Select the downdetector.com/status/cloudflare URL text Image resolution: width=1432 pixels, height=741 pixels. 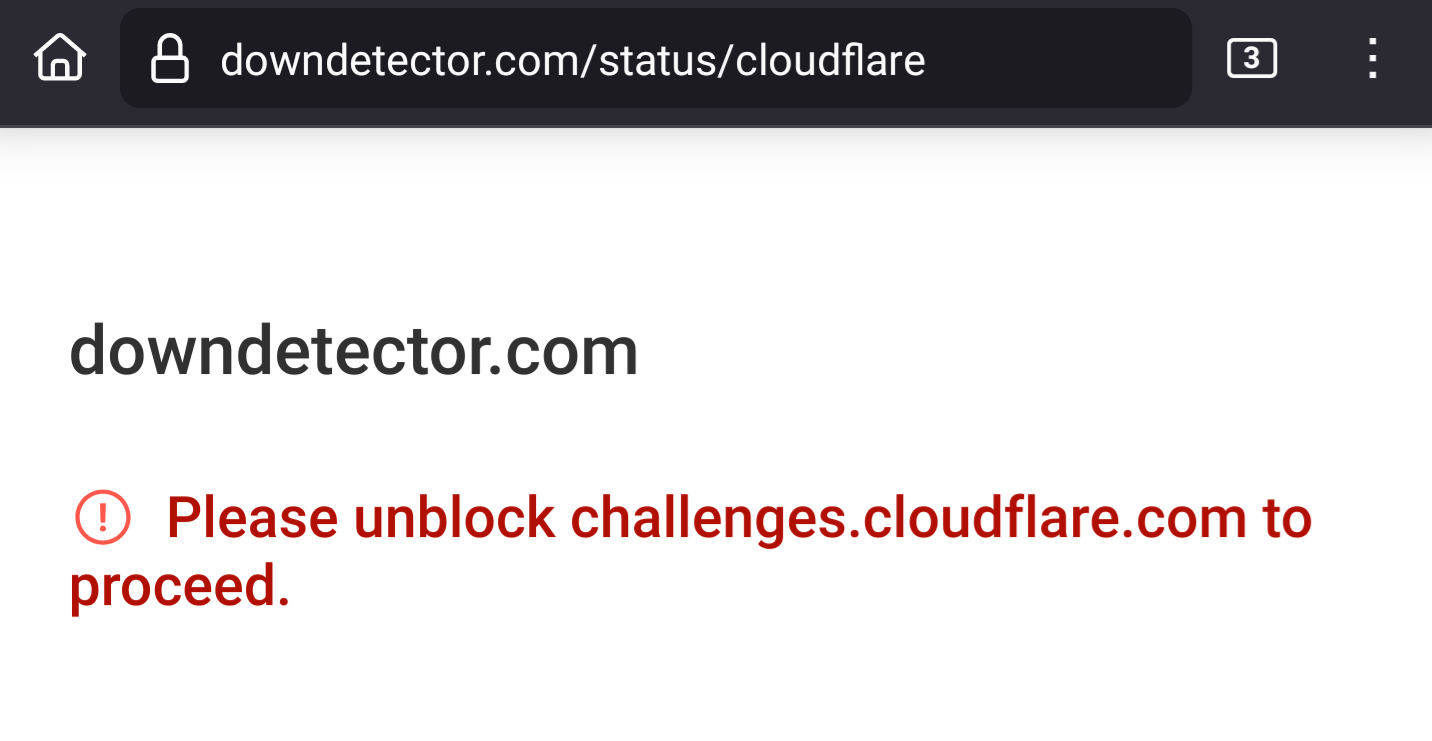tap(572, 60)
